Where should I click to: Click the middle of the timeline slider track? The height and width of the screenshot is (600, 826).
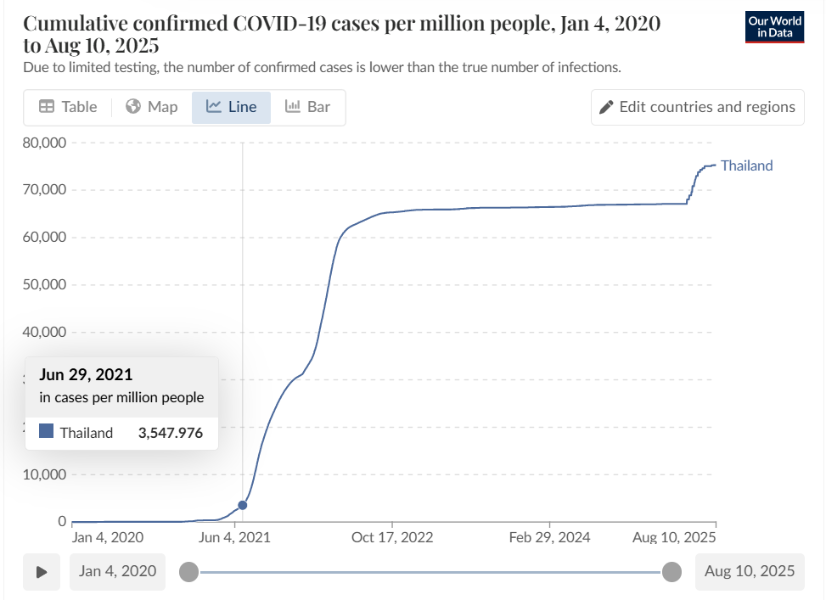point(430,572)
